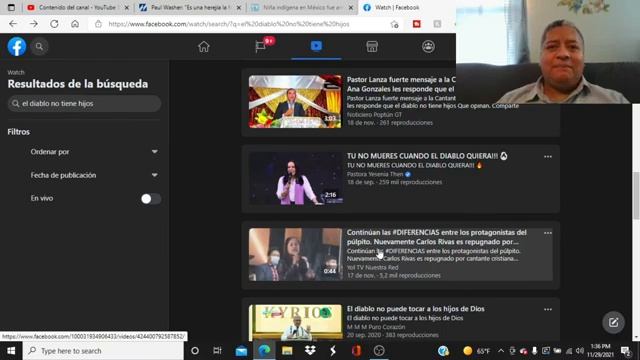Click the browser address bar URL
640x360 pixels.
coord(229,24)
